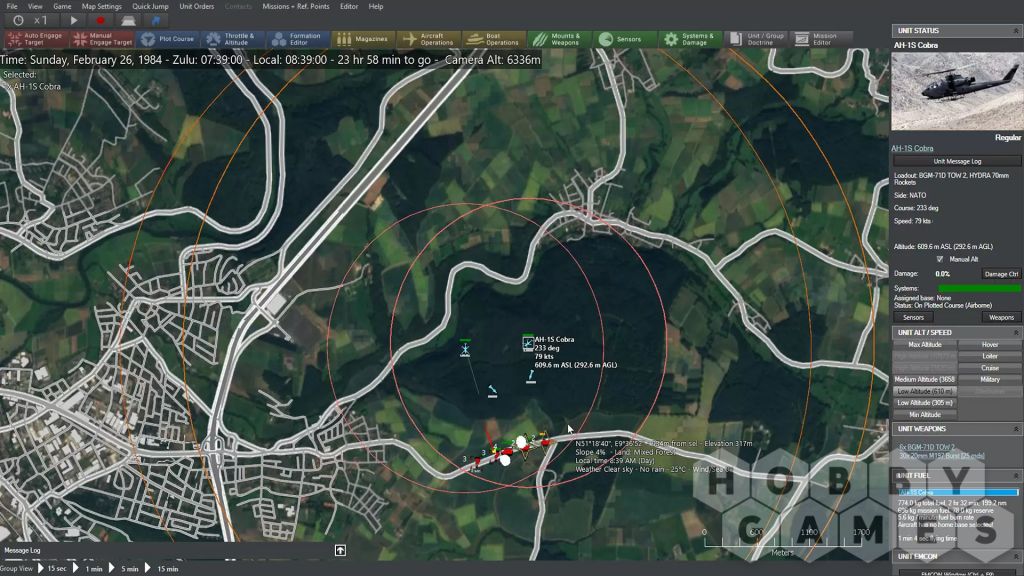Image resolution: width=1024 pixels, height=576 pixels.
Task: Set throttle to Loiter
Action: point(989,356)
